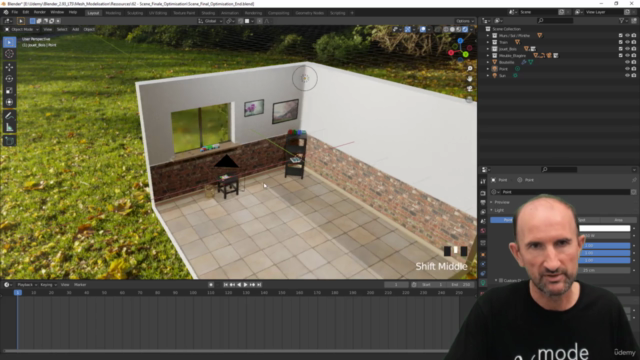Expand the Murs/Sol/Plinthe collection
The height and width of the screenshot is (360, 640).
click(x=488, y=36)
